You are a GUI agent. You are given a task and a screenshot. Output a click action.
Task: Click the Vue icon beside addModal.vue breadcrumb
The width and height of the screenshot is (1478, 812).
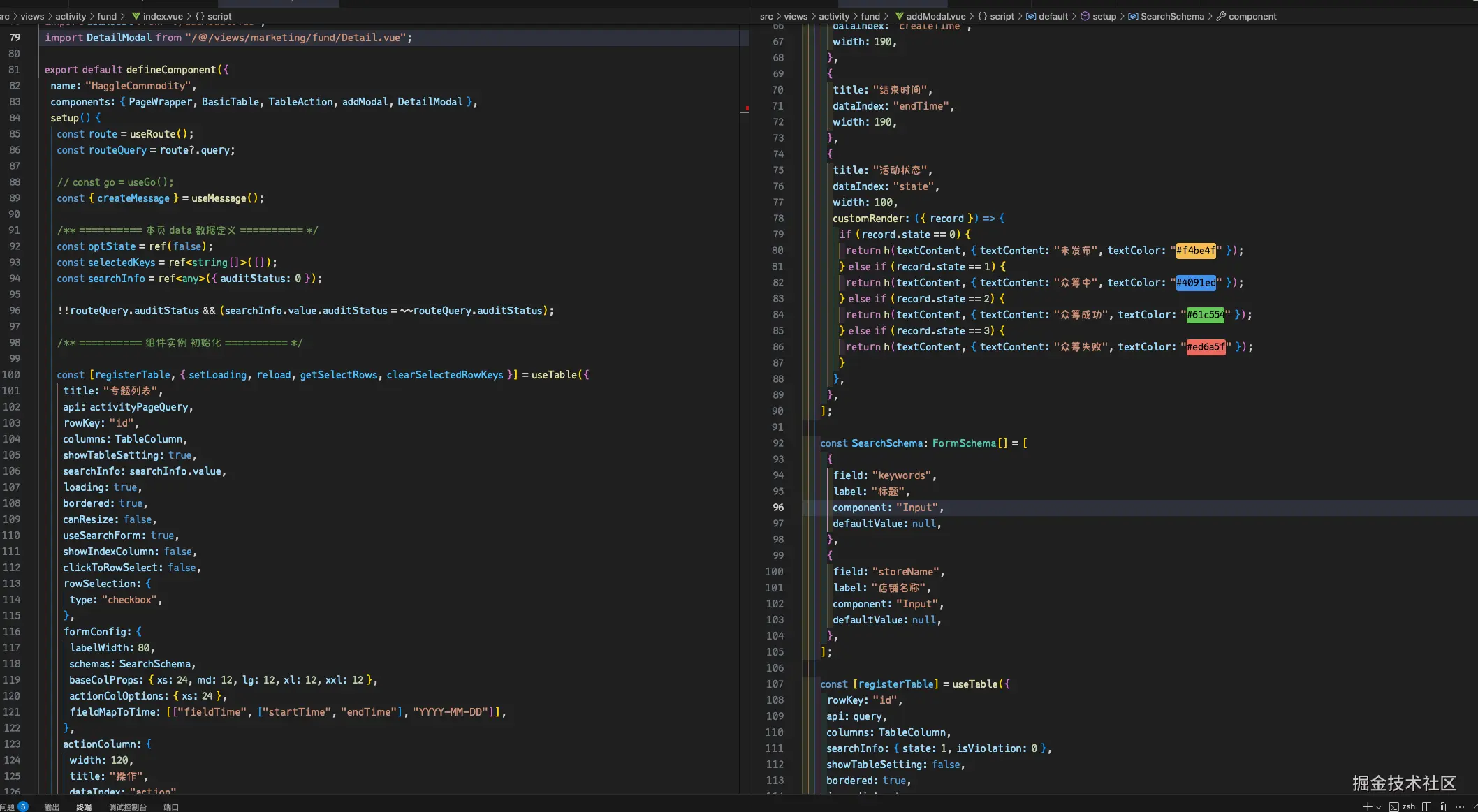[x=899, y=16]
